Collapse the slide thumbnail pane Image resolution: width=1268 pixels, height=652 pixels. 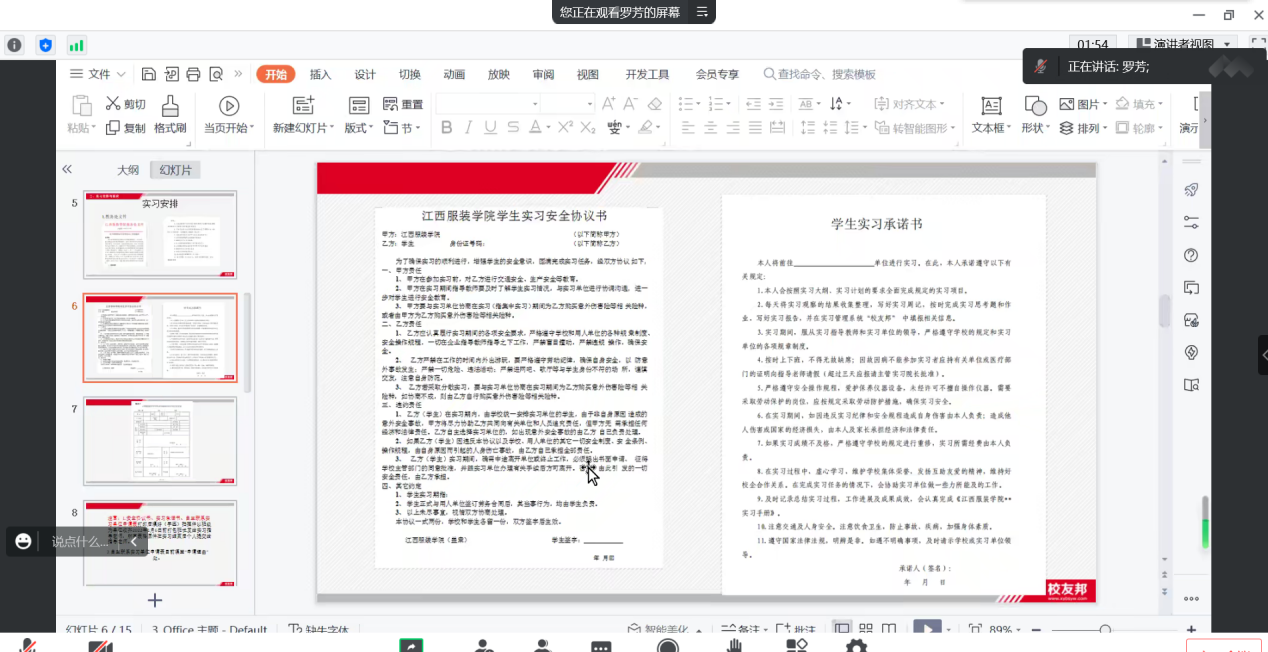(x=67, y=170)
